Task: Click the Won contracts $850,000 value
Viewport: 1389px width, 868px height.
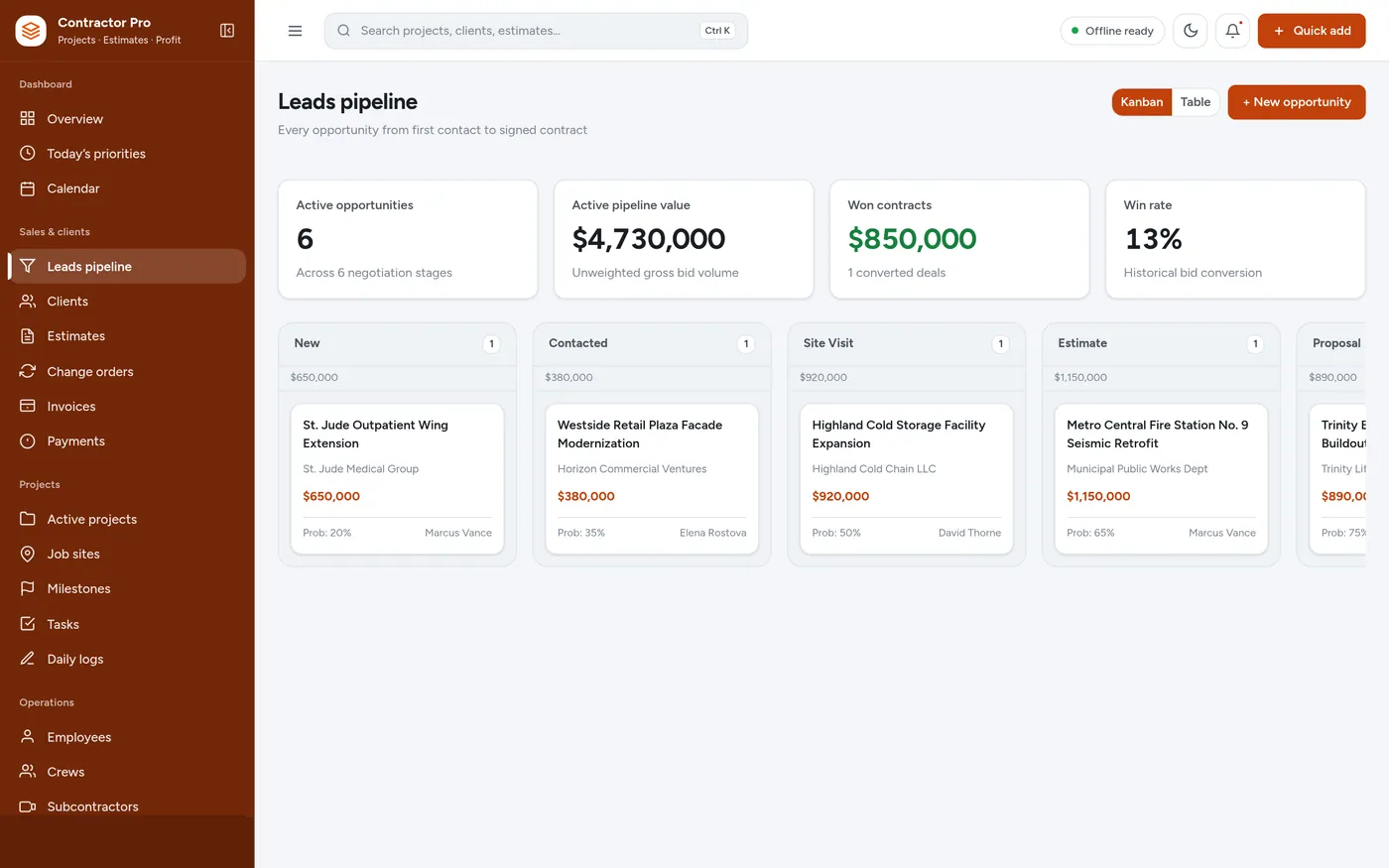Action: (913, 239)
